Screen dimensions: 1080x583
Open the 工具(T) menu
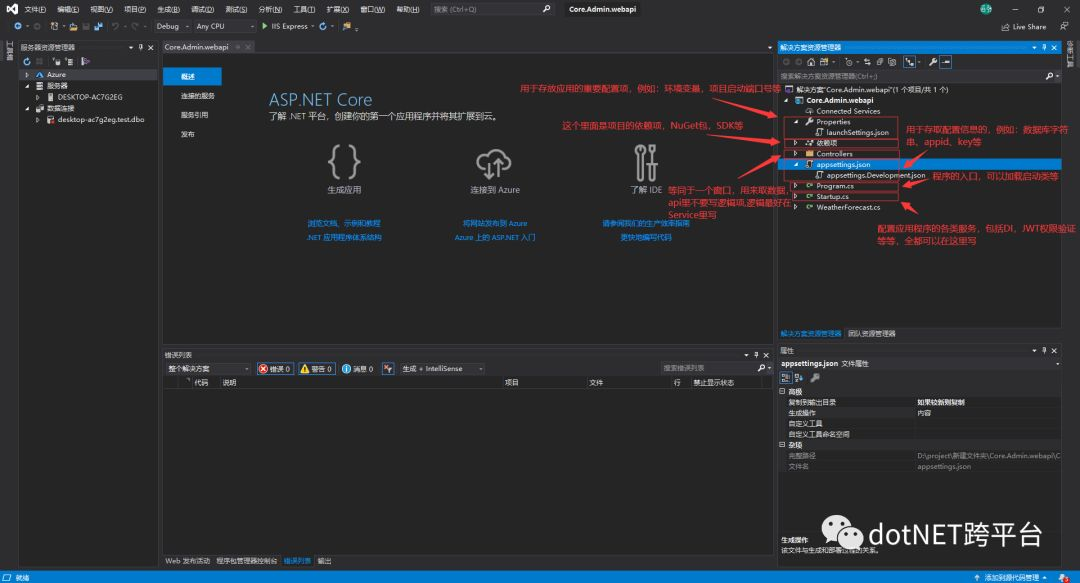[x=304, y=9]
